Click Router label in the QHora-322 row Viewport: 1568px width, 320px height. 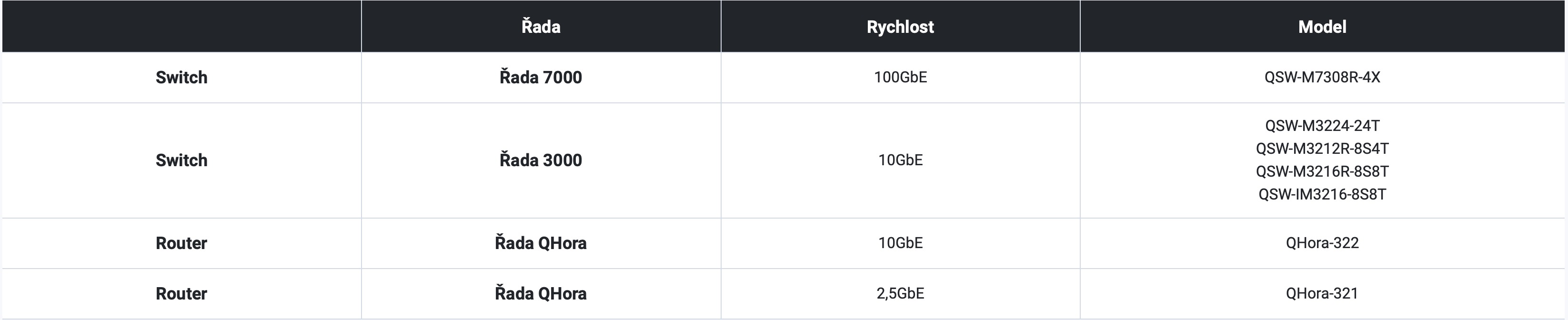pyautogui.click(x=181, y=243)
